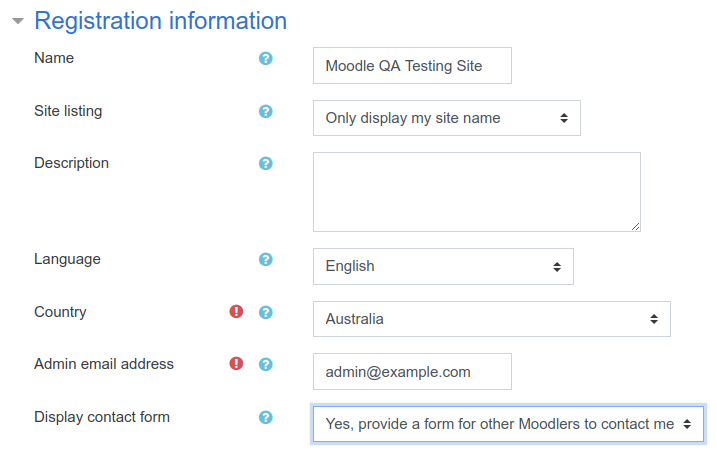Open the Language dropdown showing English
This screenshot has width=717, height=453.
443,266
